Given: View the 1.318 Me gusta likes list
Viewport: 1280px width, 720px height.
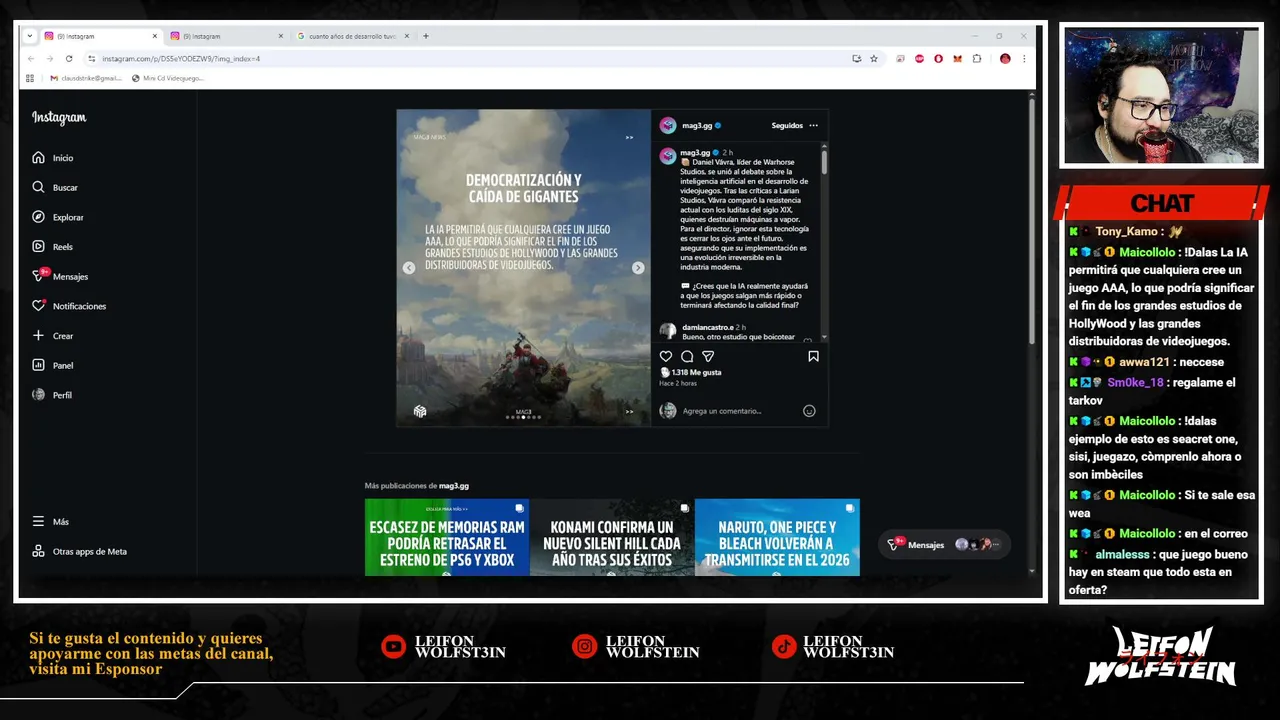Looking at the screenshot, I should point(696,372).
